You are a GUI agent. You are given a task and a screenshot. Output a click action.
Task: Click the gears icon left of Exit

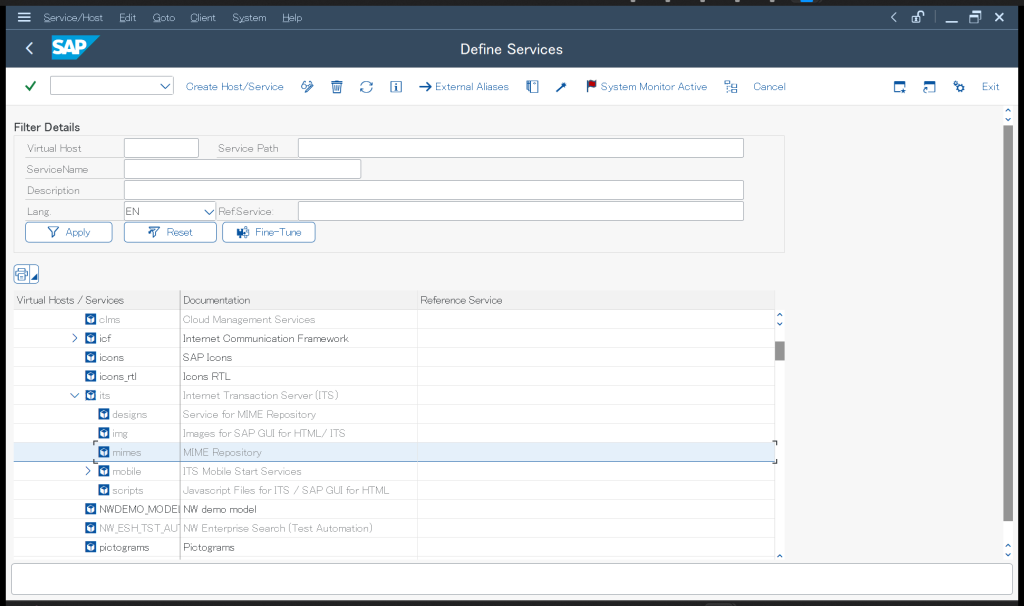click(959, 87)
